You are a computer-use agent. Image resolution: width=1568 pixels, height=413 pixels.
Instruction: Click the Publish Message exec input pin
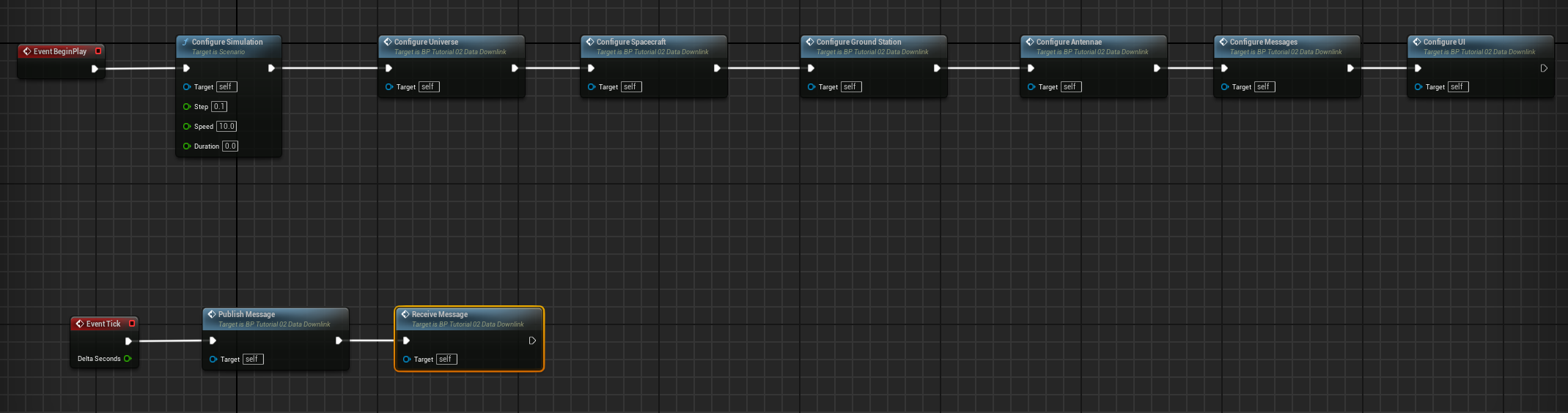(213, 341)
